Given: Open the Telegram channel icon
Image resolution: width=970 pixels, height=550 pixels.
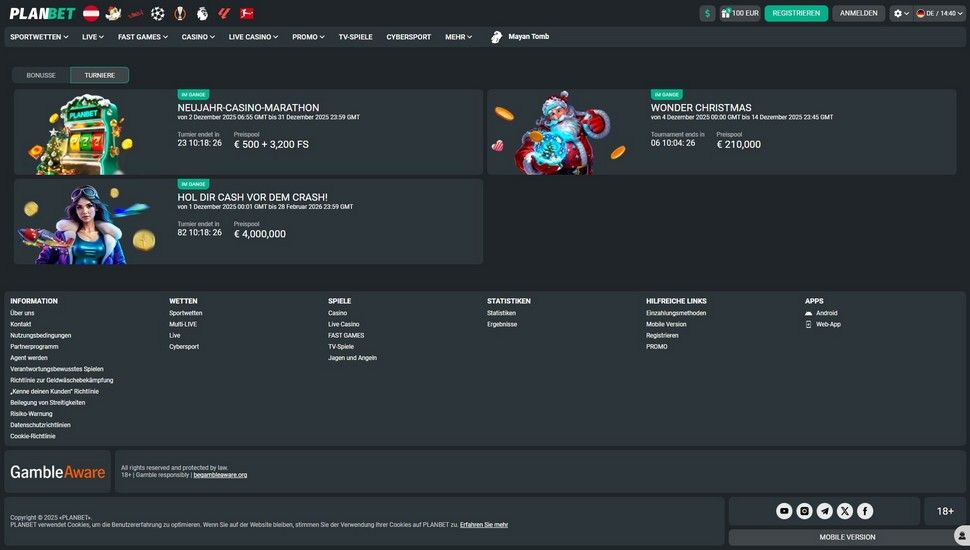Looking at the screenshot, I should click(825, 511).
